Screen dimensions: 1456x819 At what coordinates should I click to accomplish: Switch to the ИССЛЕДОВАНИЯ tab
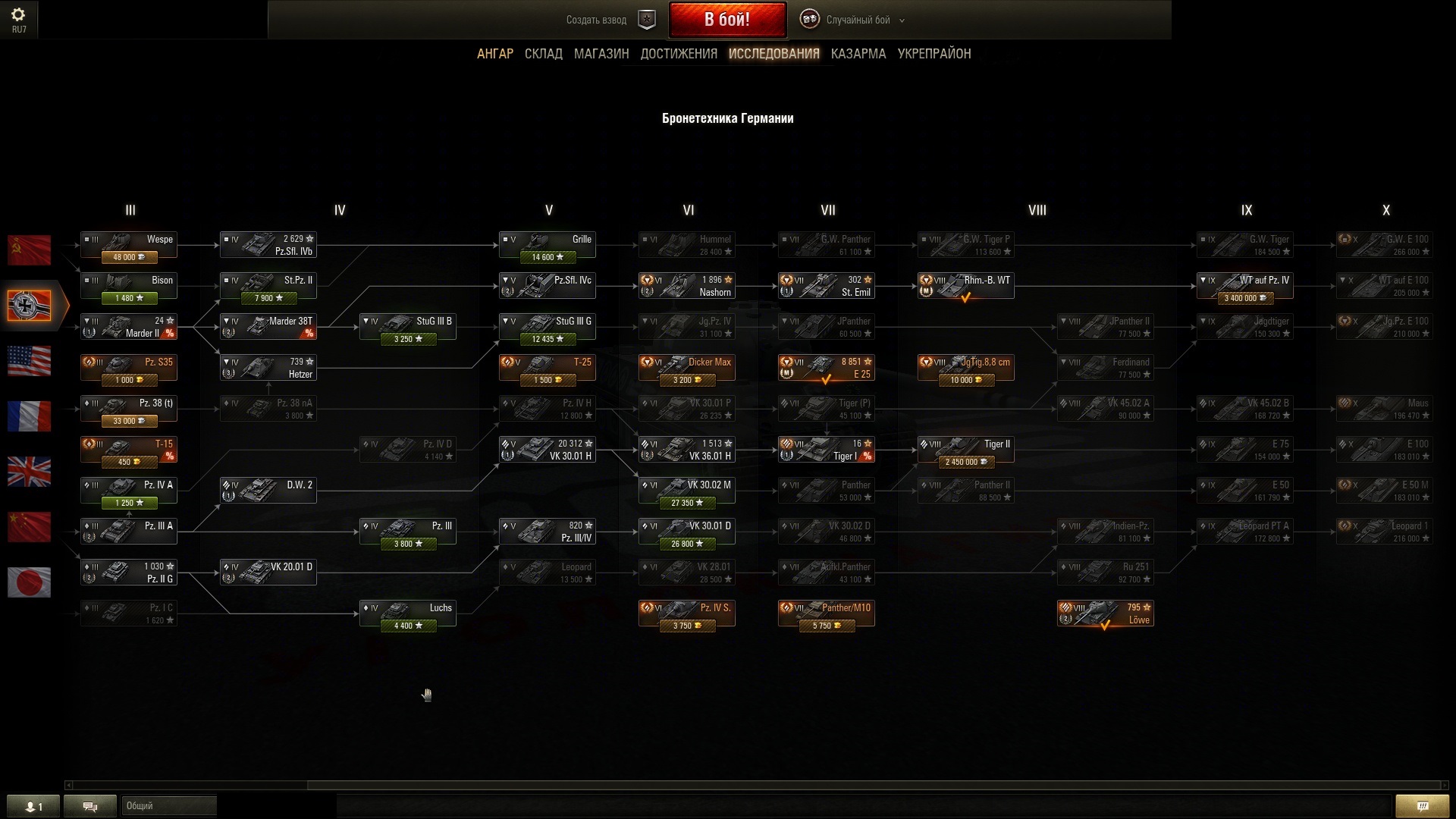(774, 54)
